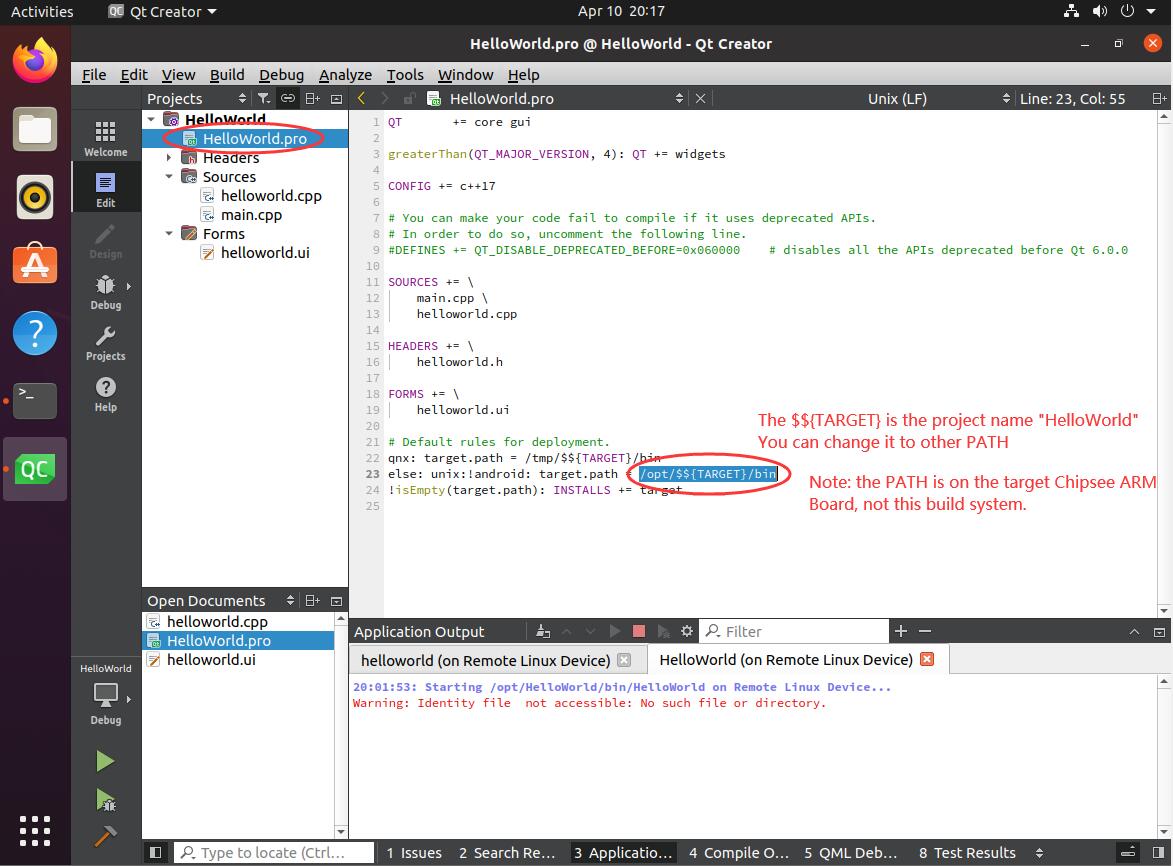
Task: Select main.cpp in the project tree
Action: (x=251, y=215)
